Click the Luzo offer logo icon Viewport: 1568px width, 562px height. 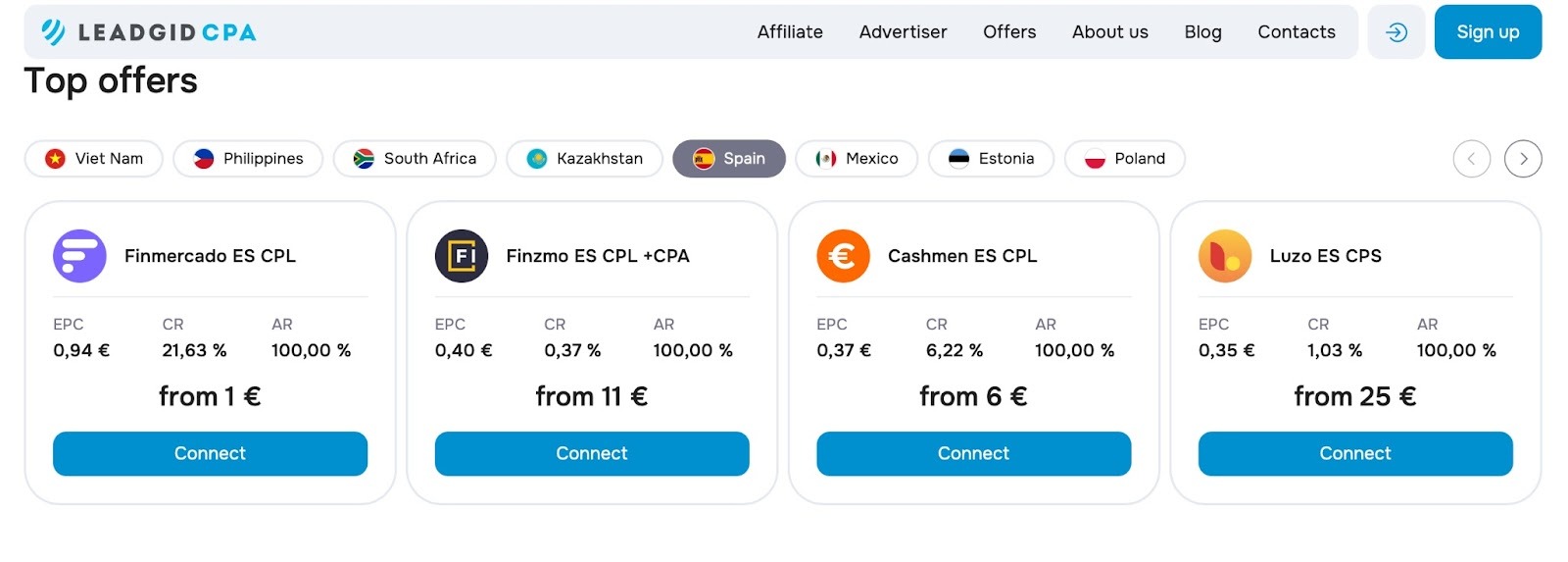click(x=1225, y=256)
